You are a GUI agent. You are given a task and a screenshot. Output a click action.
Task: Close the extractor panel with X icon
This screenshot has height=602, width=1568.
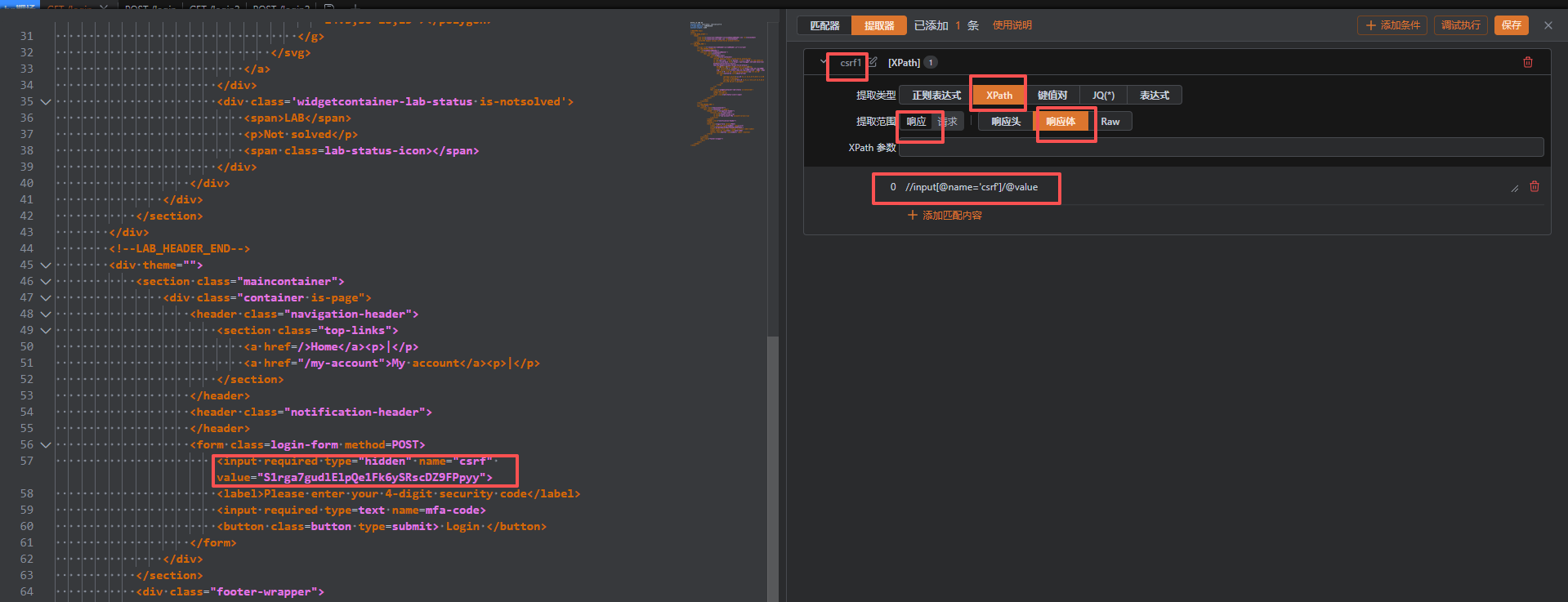click(x=1548, y=25)
